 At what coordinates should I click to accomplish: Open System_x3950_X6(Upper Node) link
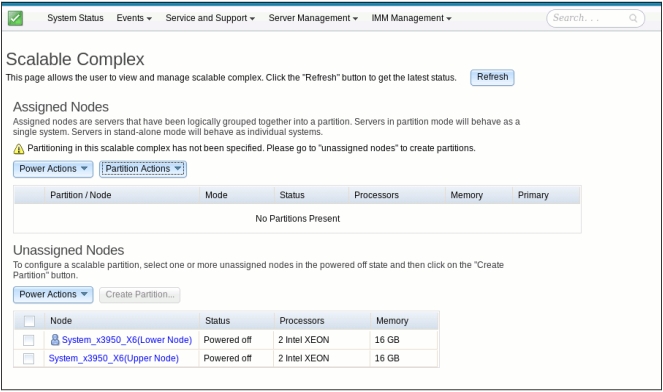coord(114,358)
